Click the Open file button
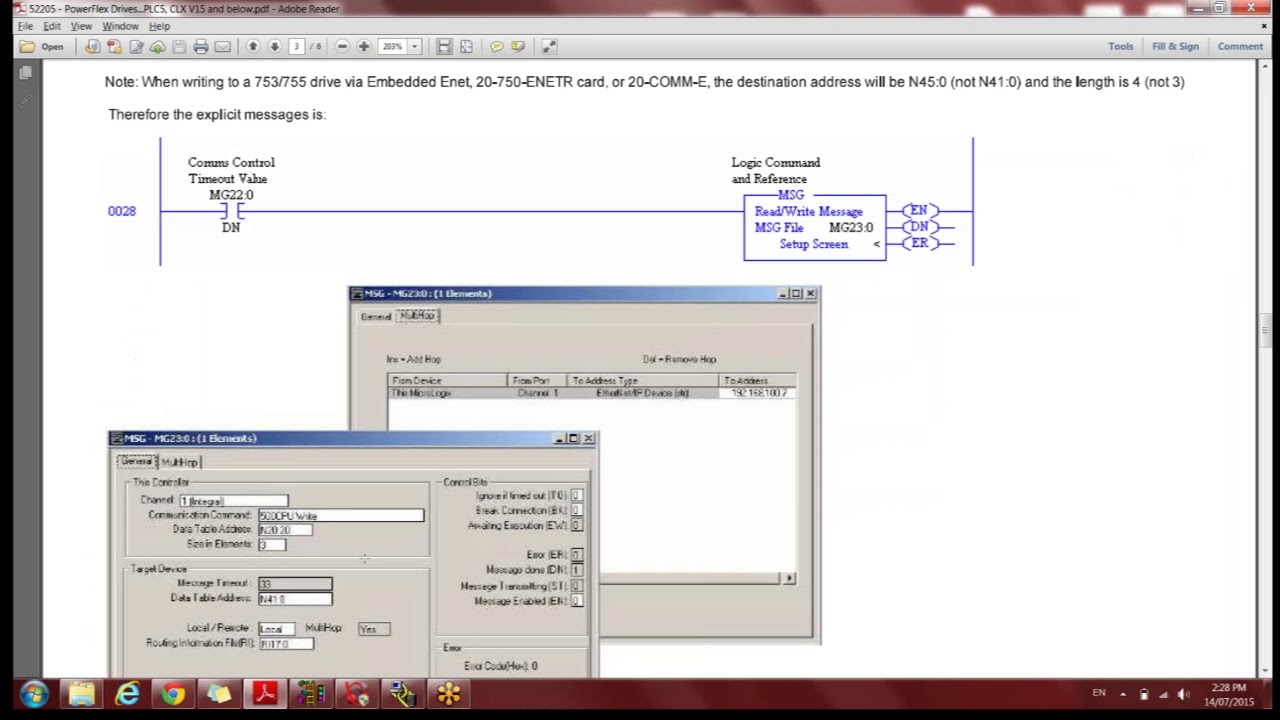The height and width of the screenshot is (720, 1280). [x=42, y=46]
